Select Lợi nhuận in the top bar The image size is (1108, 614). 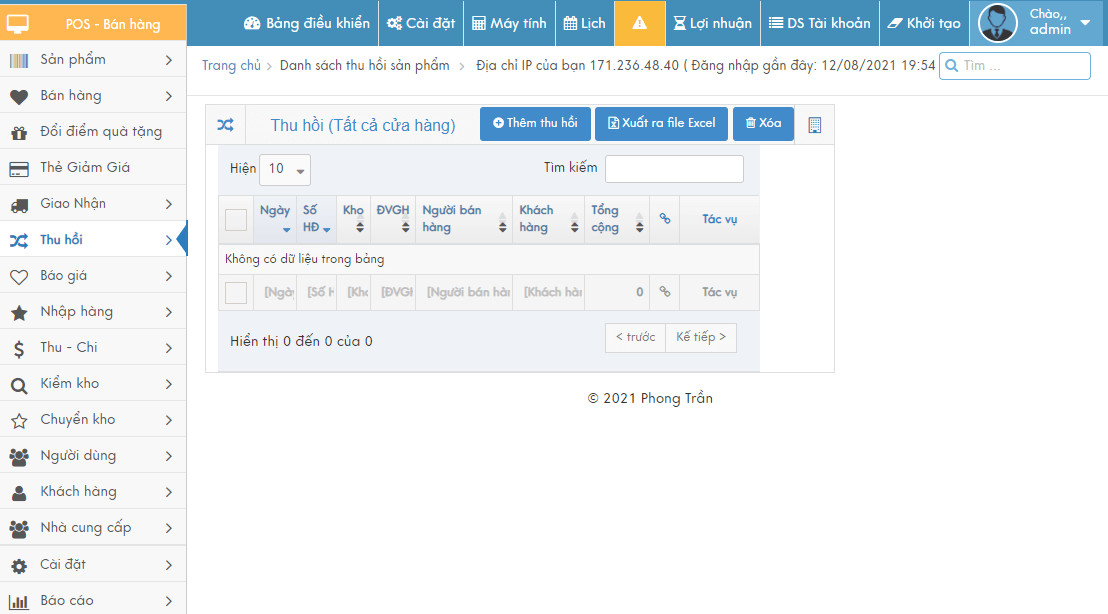[x=712, y=23]
